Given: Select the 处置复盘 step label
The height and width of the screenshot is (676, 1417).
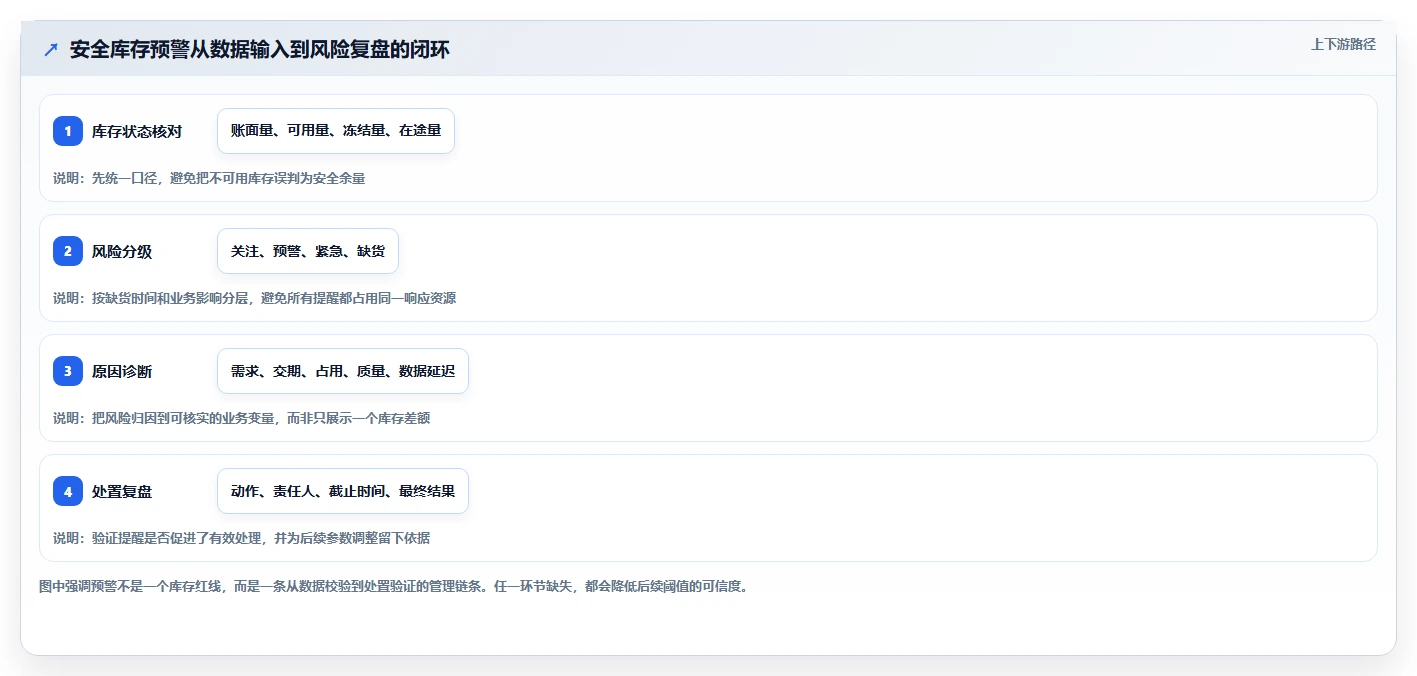Looking at the screenshot, I should pos(122,491).
